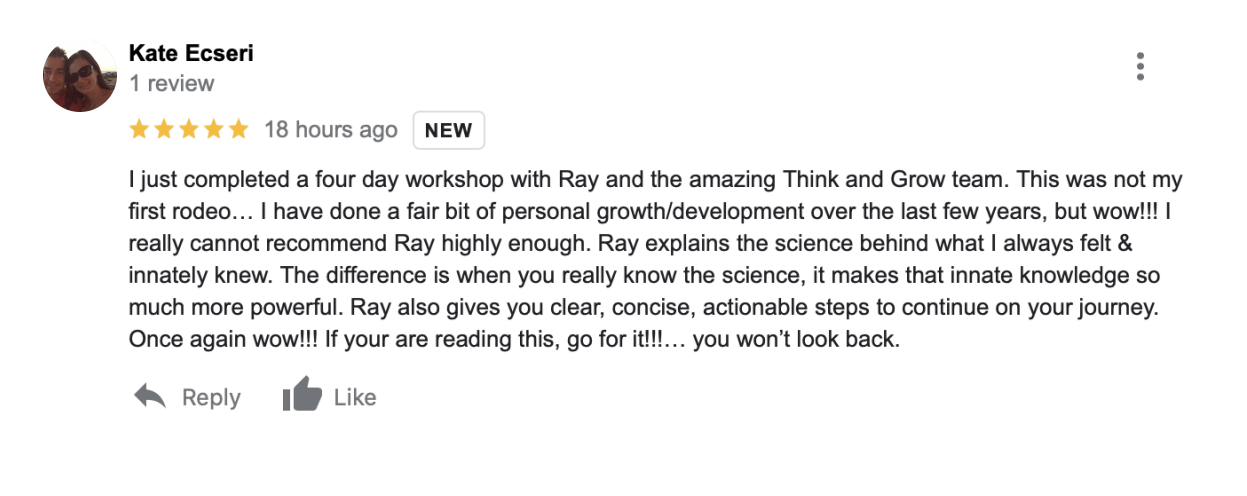Viewport: 1247px width, 496px height.
Task: Click the "1 review" count text
Action: 172,84
